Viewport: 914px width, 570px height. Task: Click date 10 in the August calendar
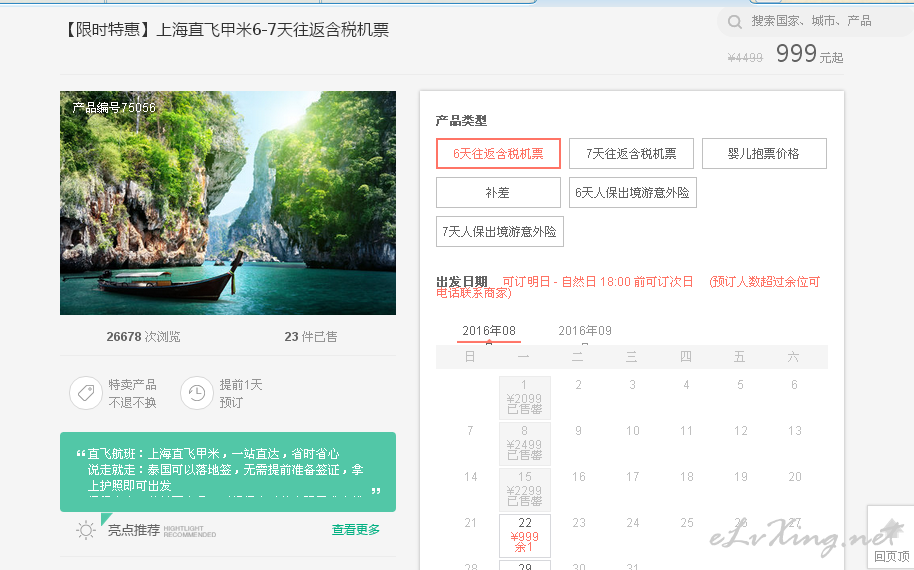tap(632, 431)
